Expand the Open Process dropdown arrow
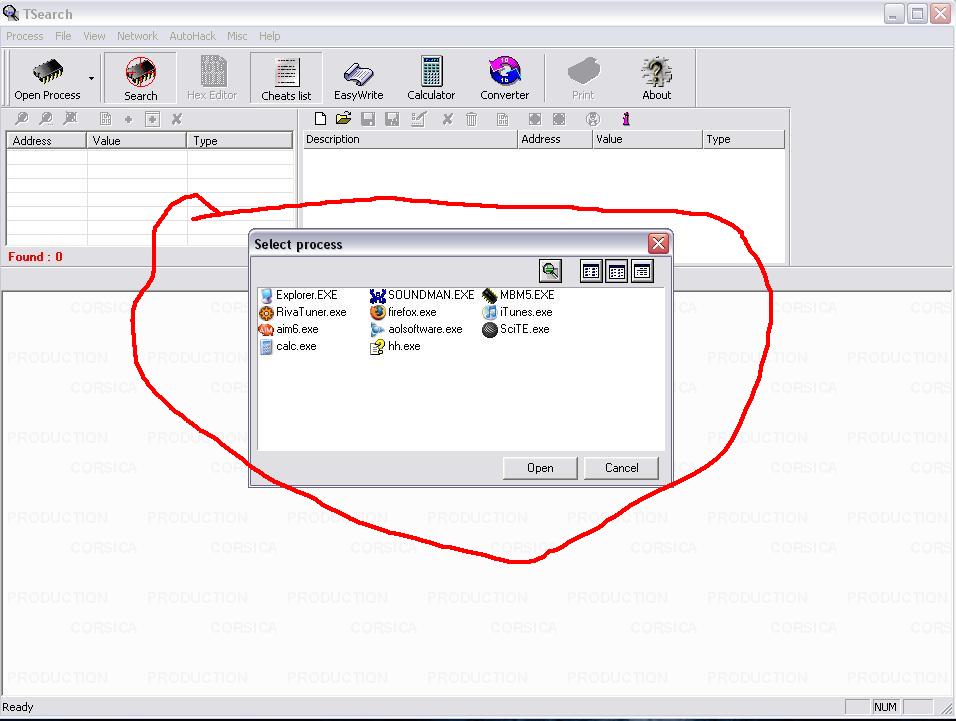This screenshot has height=721, width=956. 92,78
